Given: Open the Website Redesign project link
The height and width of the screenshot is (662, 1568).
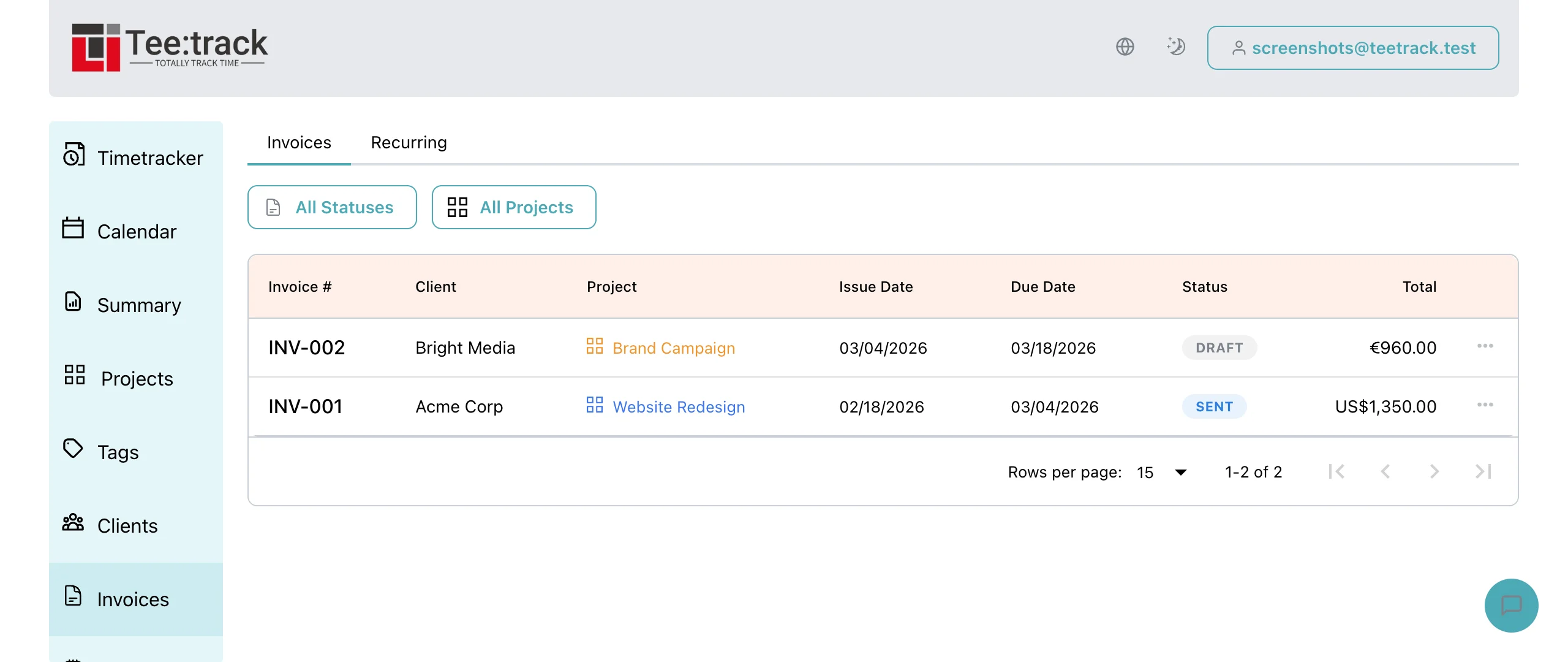Looking at the screenshot, I should [x=679, y=406].
